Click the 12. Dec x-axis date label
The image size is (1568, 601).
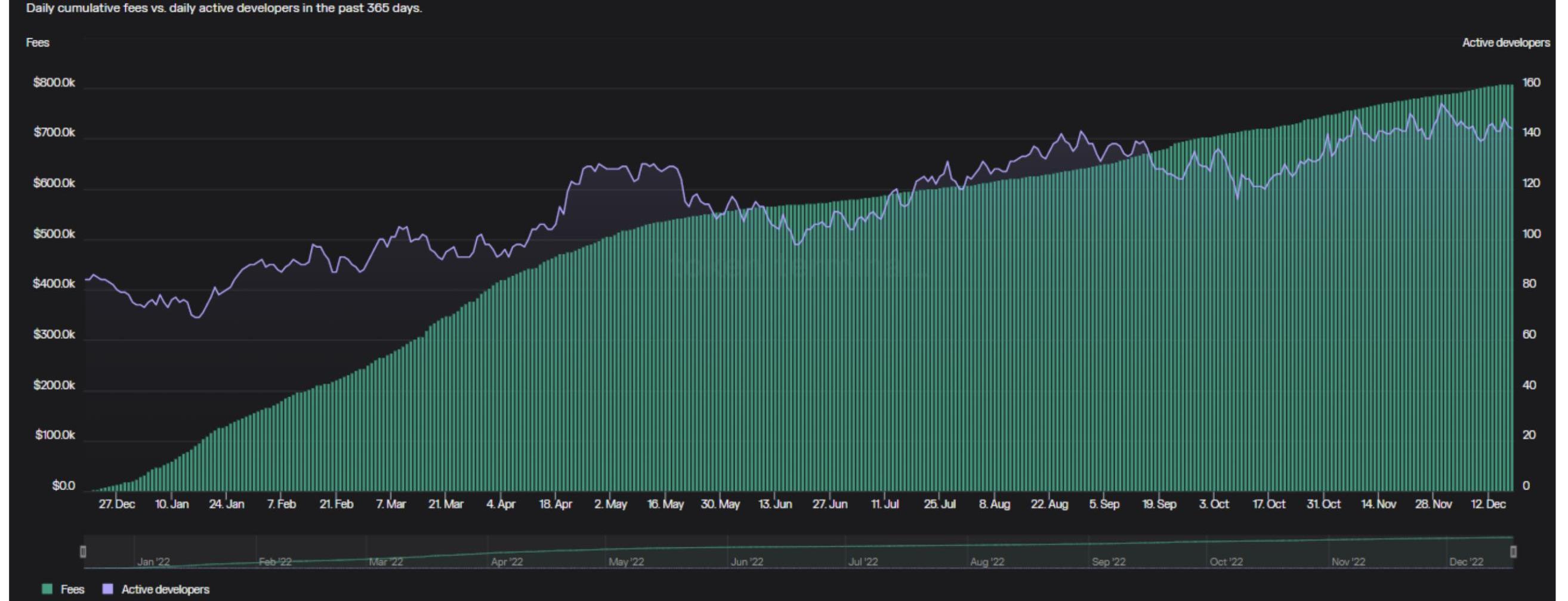pos(1487,504)
